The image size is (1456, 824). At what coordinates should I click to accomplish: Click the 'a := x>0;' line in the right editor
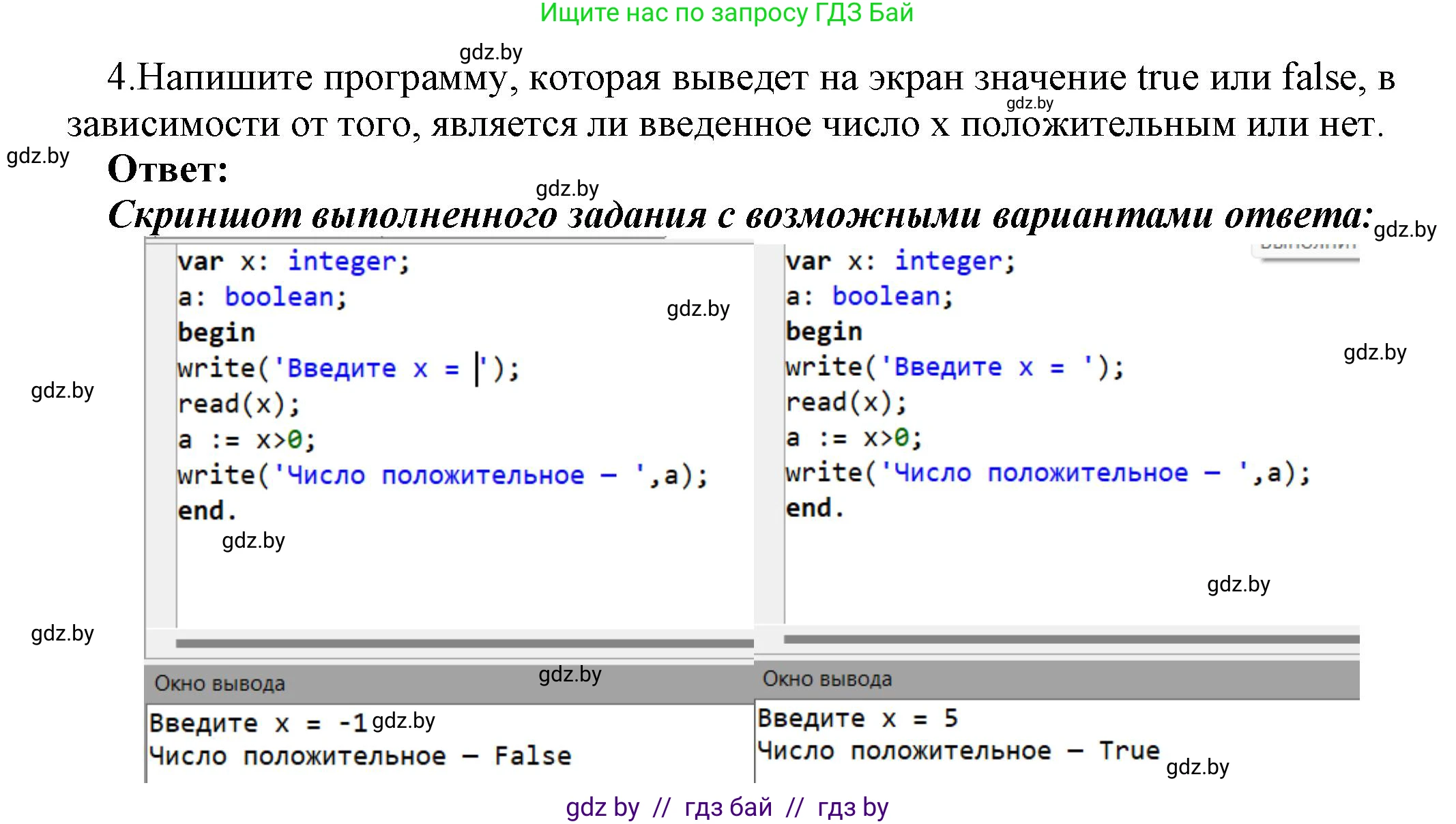point(853,438)
